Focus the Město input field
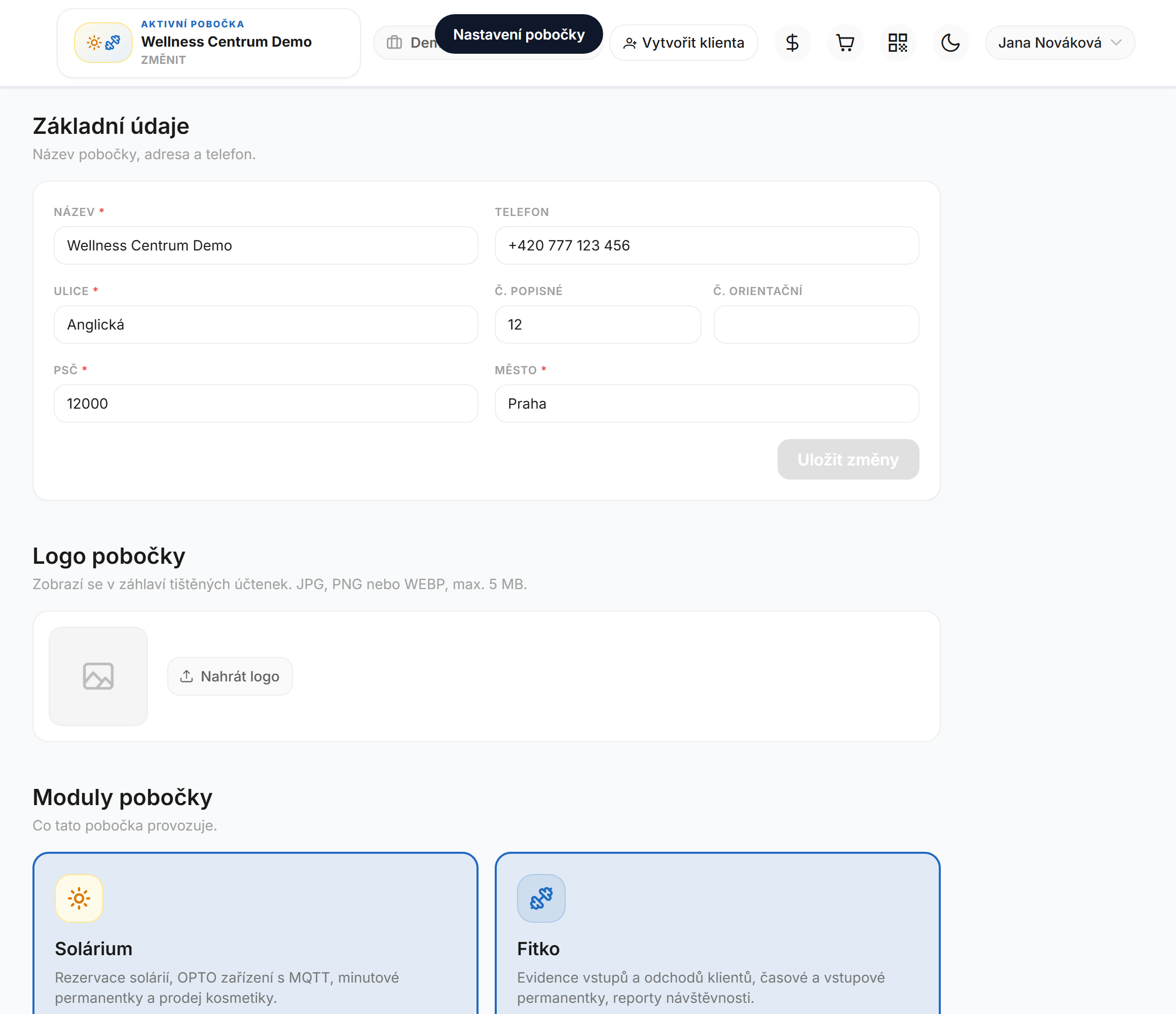Image resolution: width=1176 pixels, height=1014 pixels. click(x=707, y=404)
